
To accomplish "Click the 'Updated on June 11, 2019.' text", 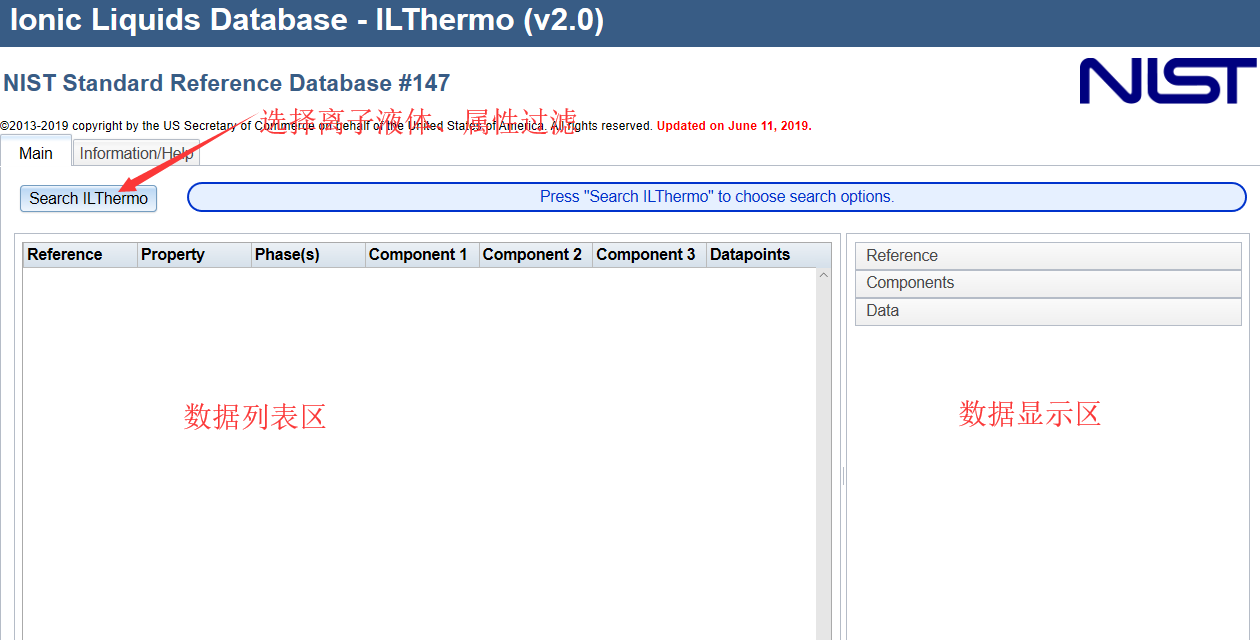I will point(734,126).
